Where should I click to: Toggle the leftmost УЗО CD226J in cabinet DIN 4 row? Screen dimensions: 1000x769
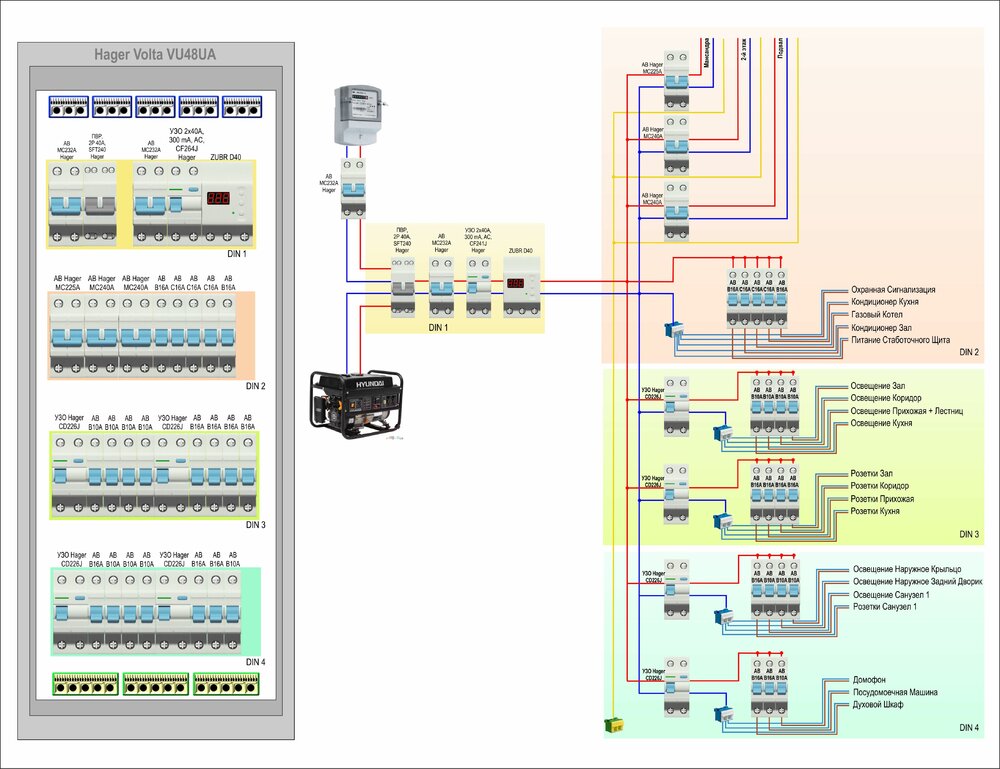pyautogui.click(x=62, y=613)
